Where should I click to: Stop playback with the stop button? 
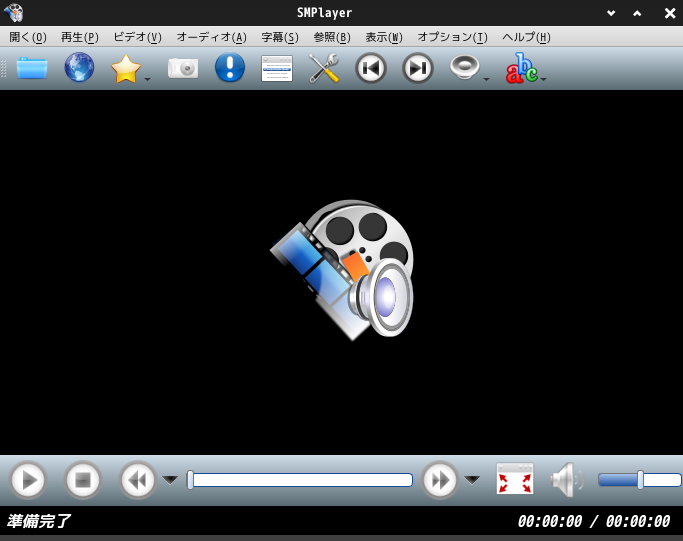pyautogui.click(x=83, y=480)
